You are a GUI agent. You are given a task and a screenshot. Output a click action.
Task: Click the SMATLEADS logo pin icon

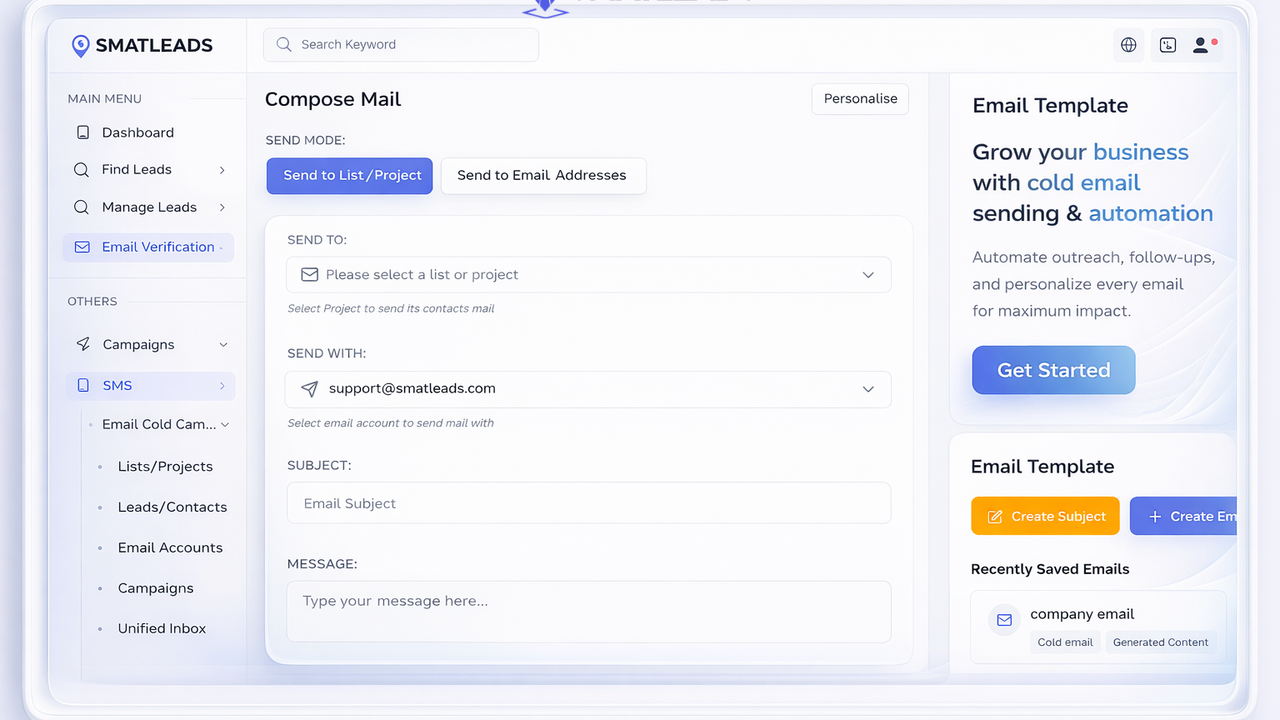tap(81, 45)
